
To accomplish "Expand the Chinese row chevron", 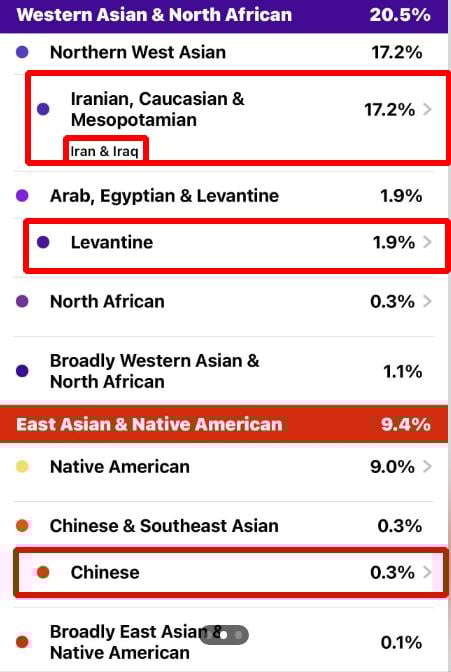I will [x=427, y=572].
